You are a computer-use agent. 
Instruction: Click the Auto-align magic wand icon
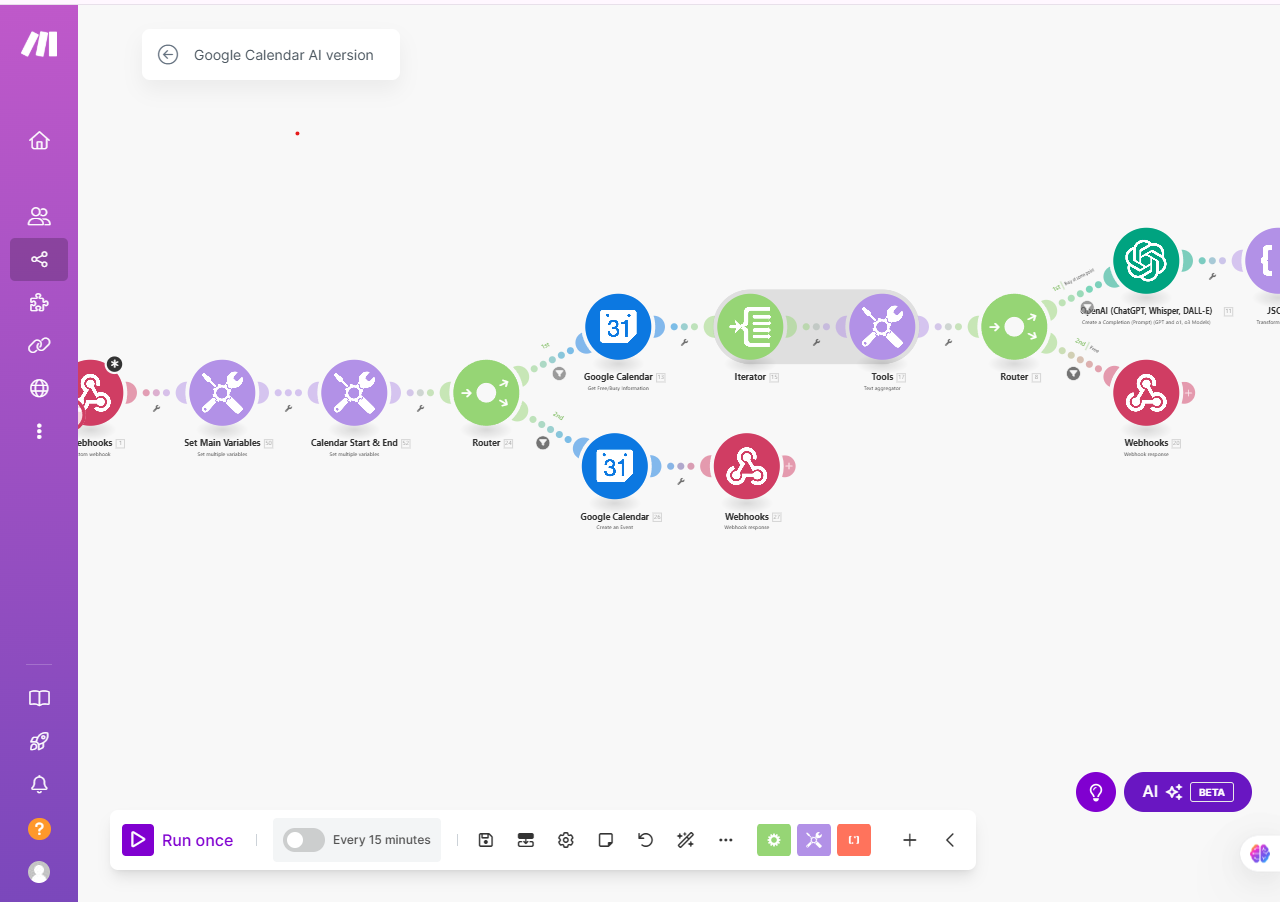pos(686,840)
